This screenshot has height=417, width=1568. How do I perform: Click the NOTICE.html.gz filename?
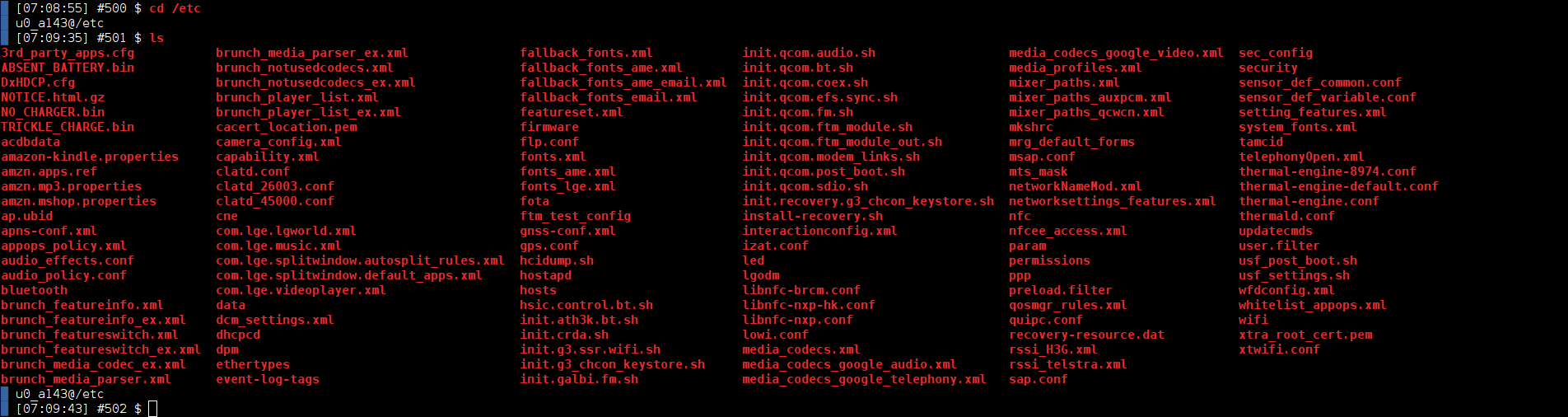(53, 97)
